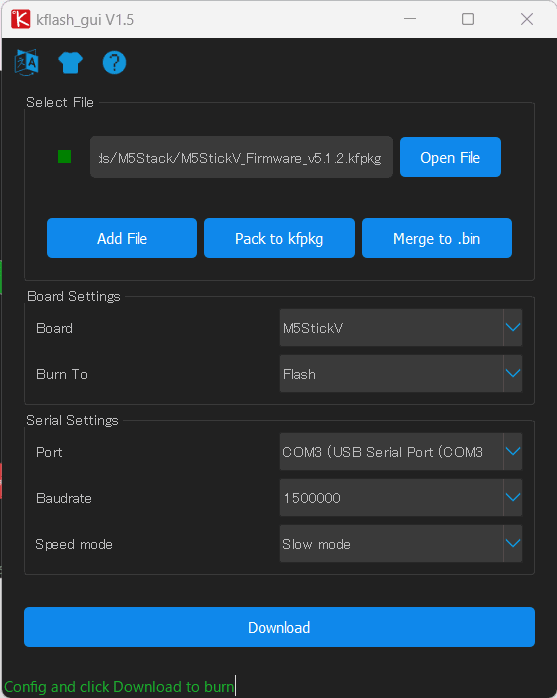Click Merge to .bin button

pos(437,238)
